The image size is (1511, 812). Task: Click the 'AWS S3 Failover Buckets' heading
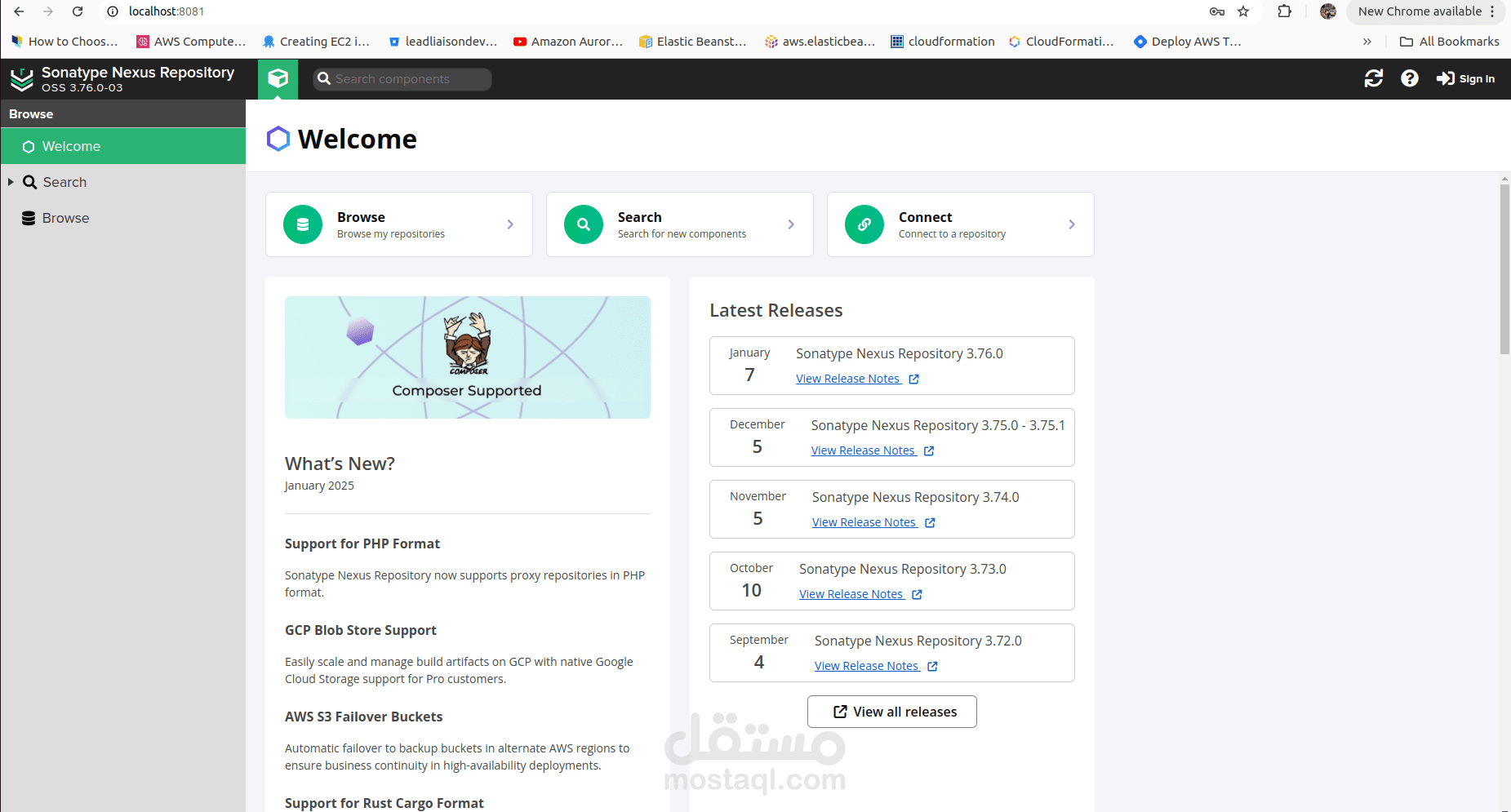[364, 717]
